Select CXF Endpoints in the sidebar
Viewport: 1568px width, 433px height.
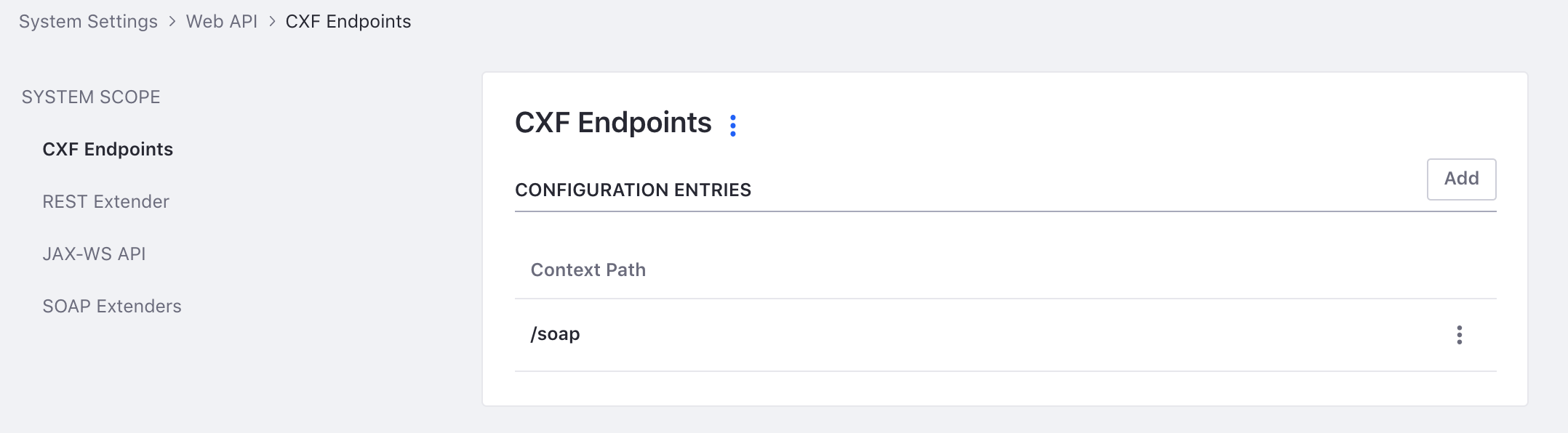108,149
